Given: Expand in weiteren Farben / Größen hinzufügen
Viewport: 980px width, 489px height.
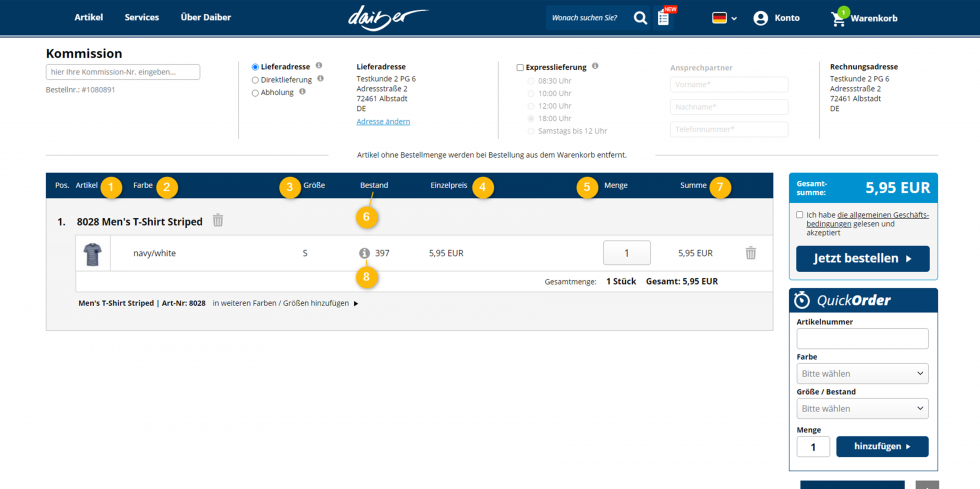Looking at the screenshot, I should point(286,303).
